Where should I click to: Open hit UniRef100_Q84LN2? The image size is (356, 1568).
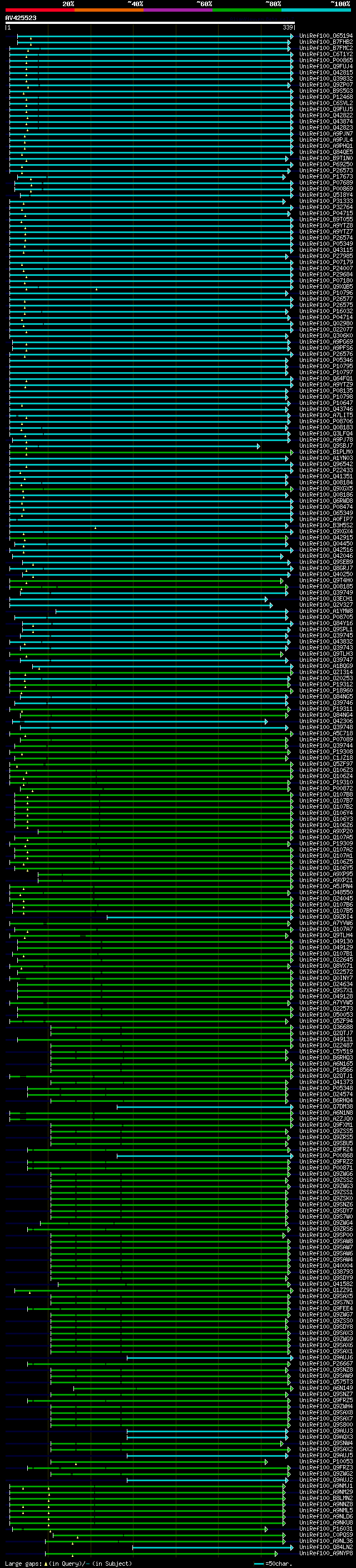pos(325,1547)
